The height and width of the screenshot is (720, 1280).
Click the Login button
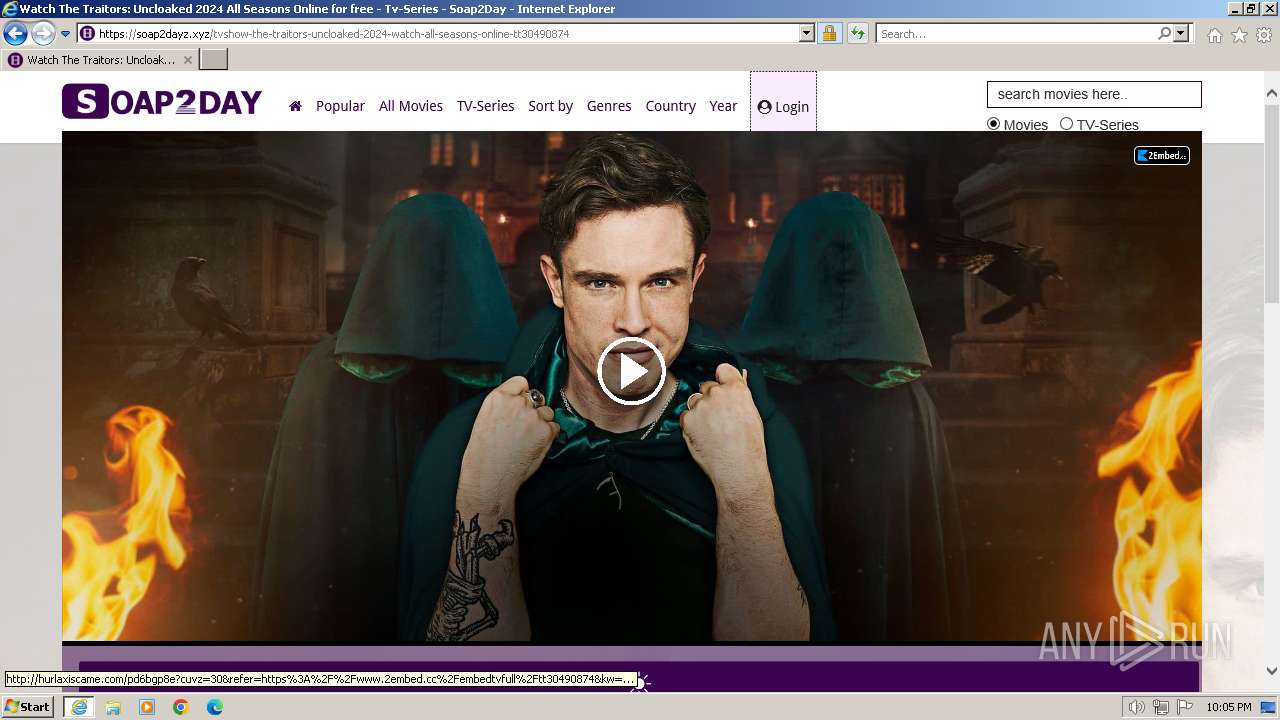[x=783, y=107]
